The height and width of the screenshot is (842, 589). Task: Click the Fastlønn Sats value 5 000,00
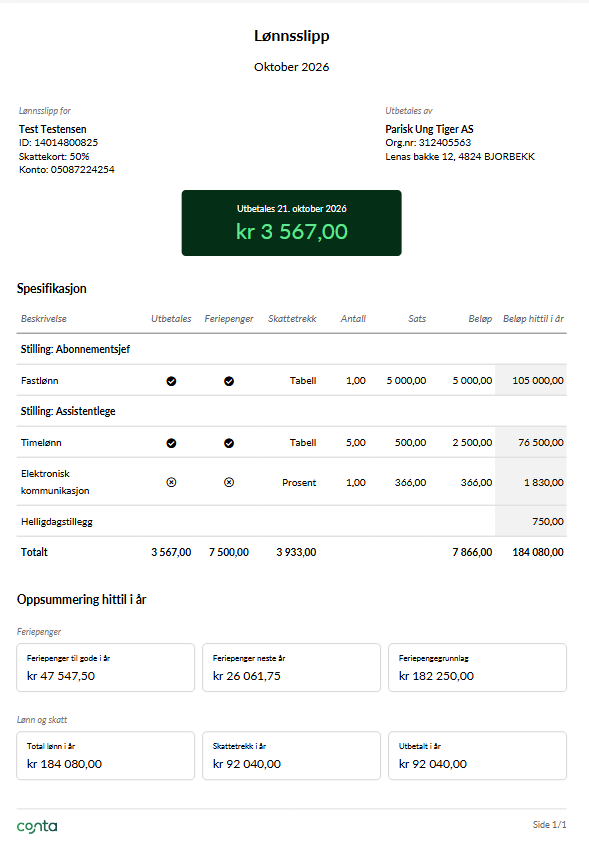[x=406, y=380]
